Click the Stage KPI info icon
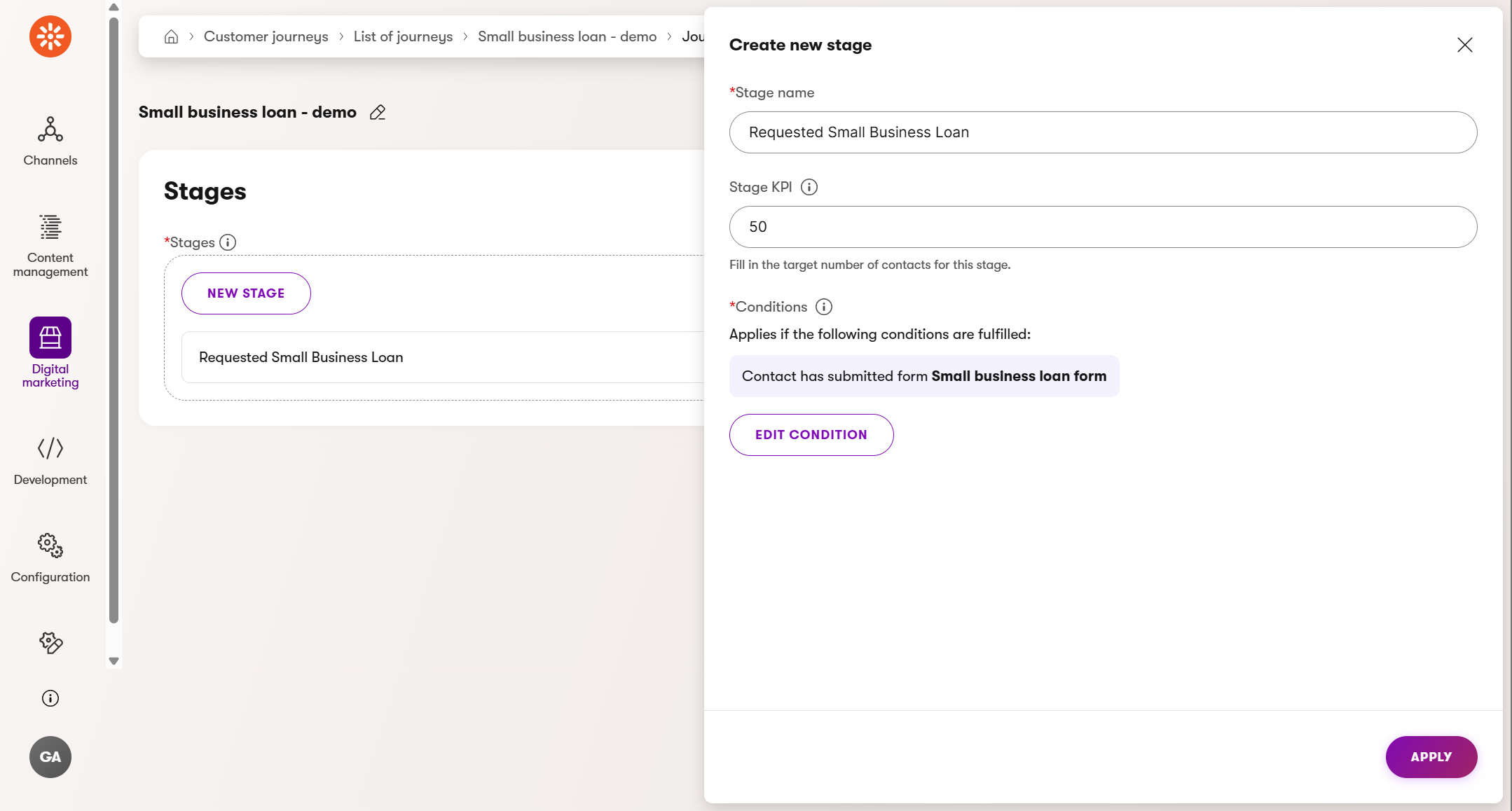 point(809,187)
